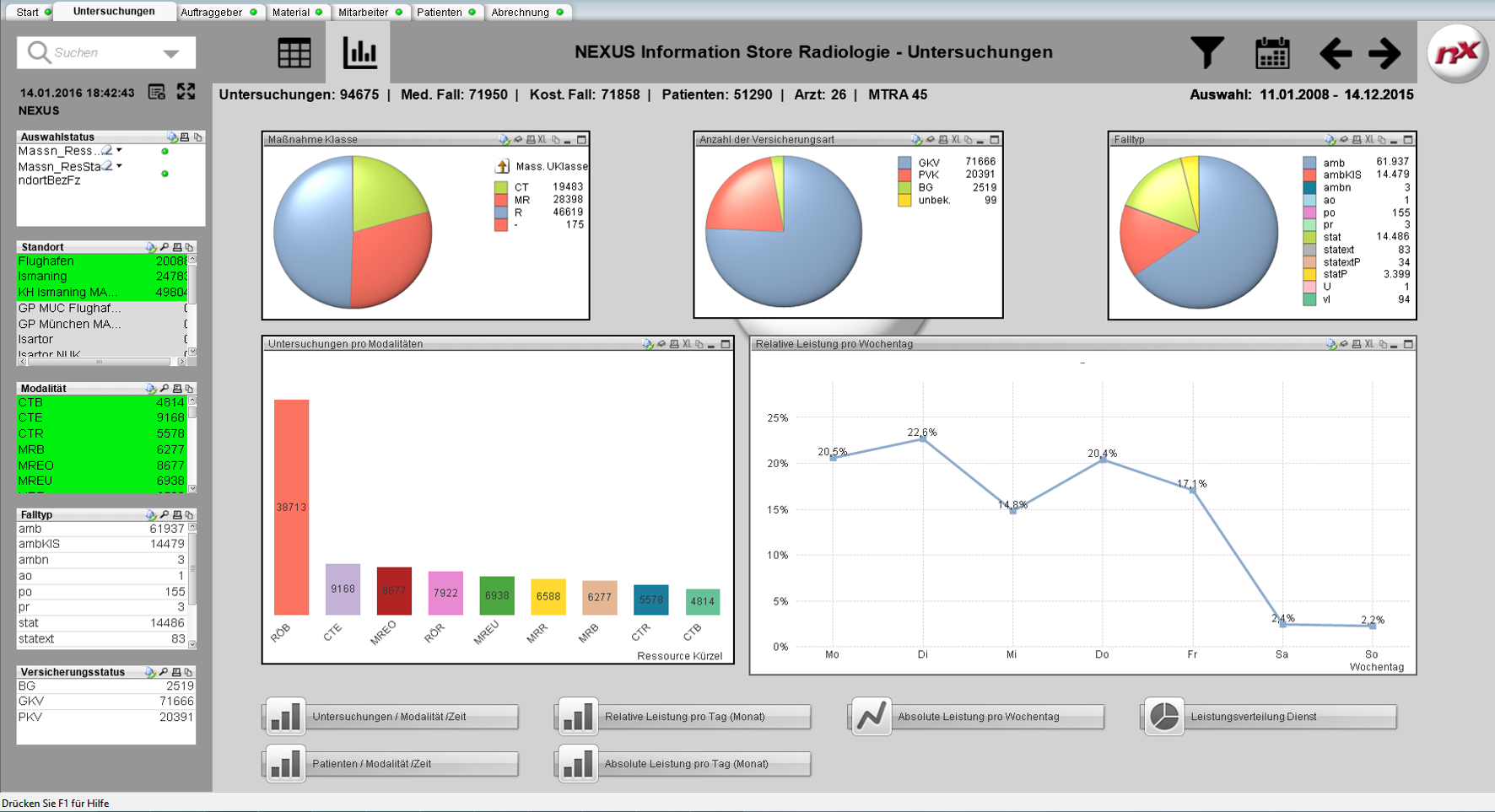Deselect Flughafen in Standort list
The height and width of the screenshot is (812, 1495).
102,261
